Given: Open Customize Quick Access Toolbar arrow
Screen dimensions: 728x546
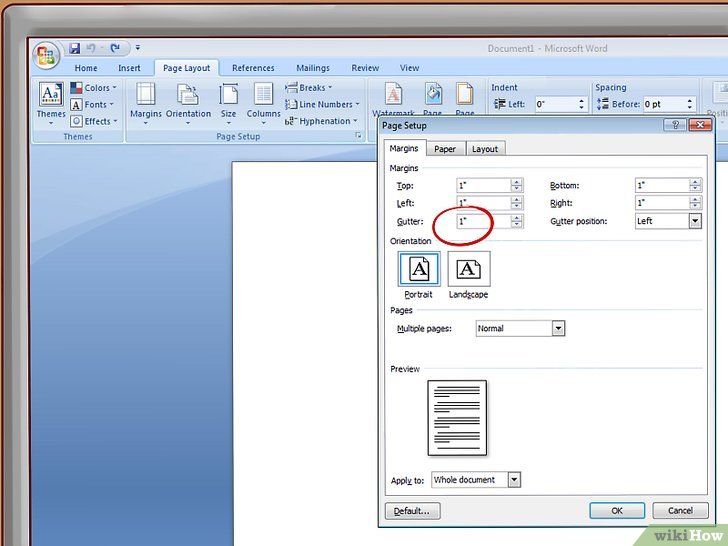Looking at the screenshot, I should pyautogui.click(x=138, y=48).
